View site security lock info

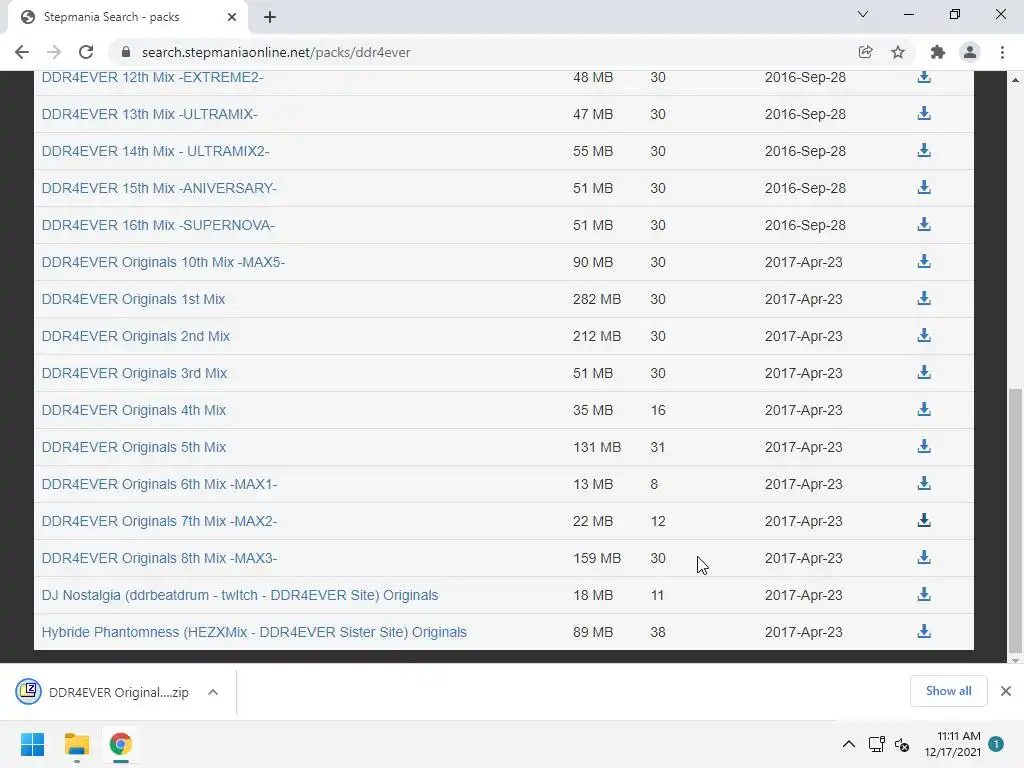(x=126, y=52)
